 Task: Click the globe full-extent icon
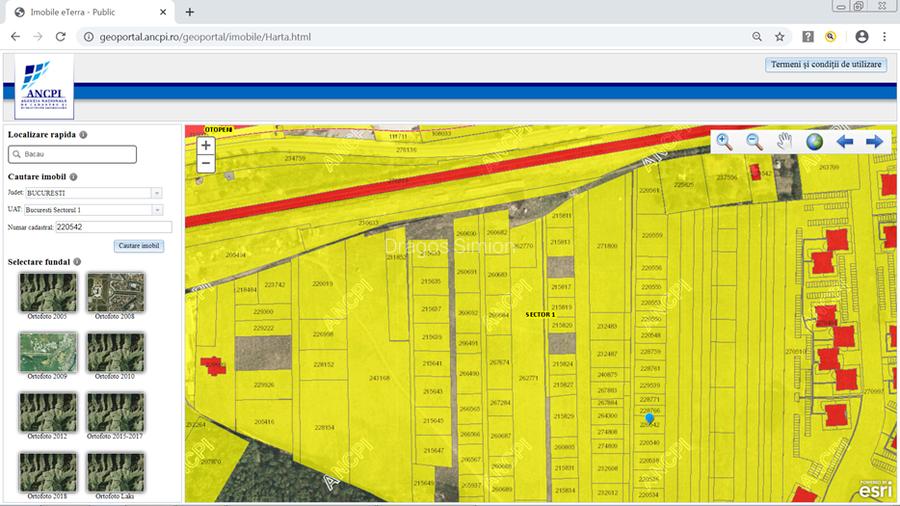pyautogui.click(x=815, y=141)
